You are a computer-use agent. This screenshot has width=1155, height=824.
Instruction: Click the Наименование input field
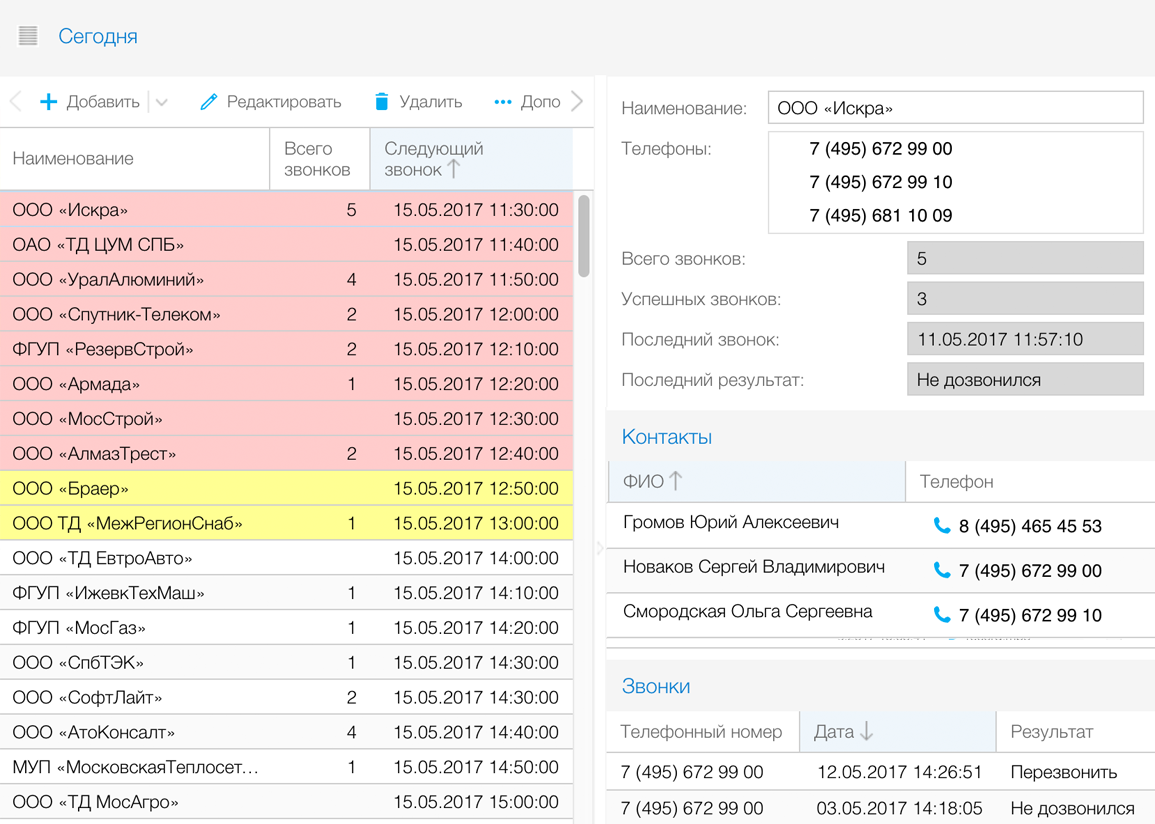pos(955,108)
